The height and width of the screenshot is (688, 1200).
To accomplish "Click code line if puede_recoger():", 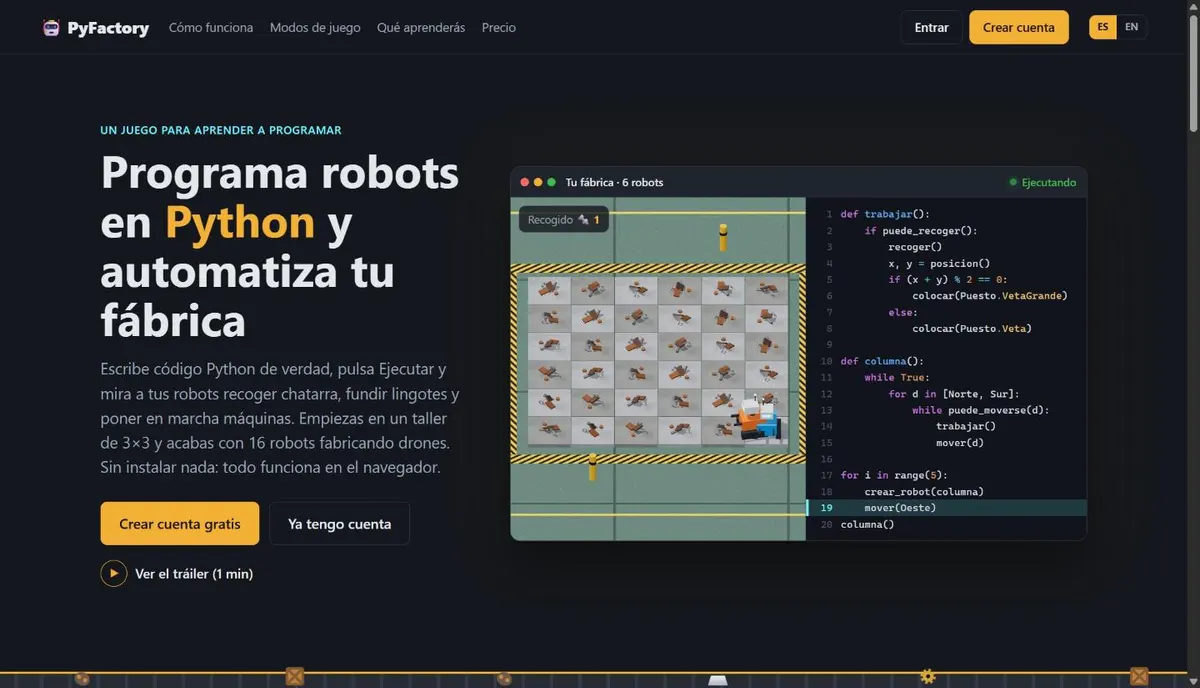I will [x=920, y=231].
